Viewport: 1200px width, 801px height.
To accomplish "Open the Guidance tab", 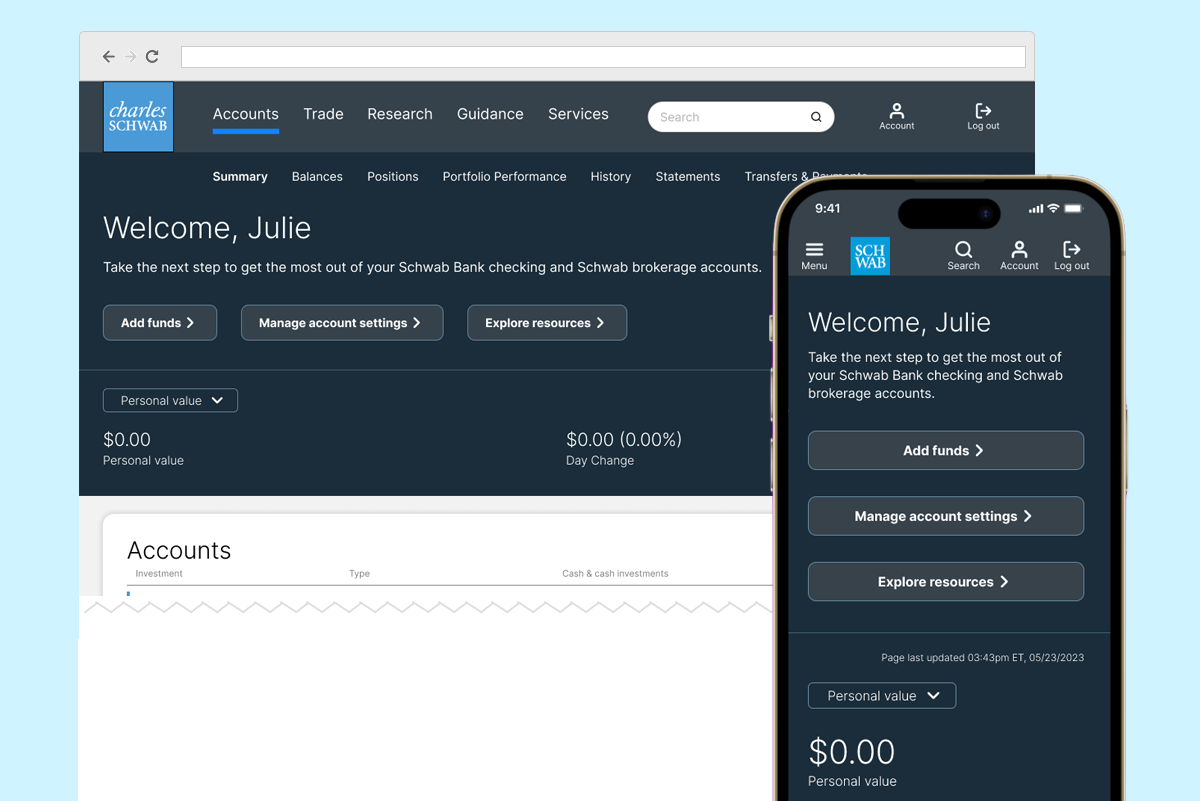I will coord(490,114).
